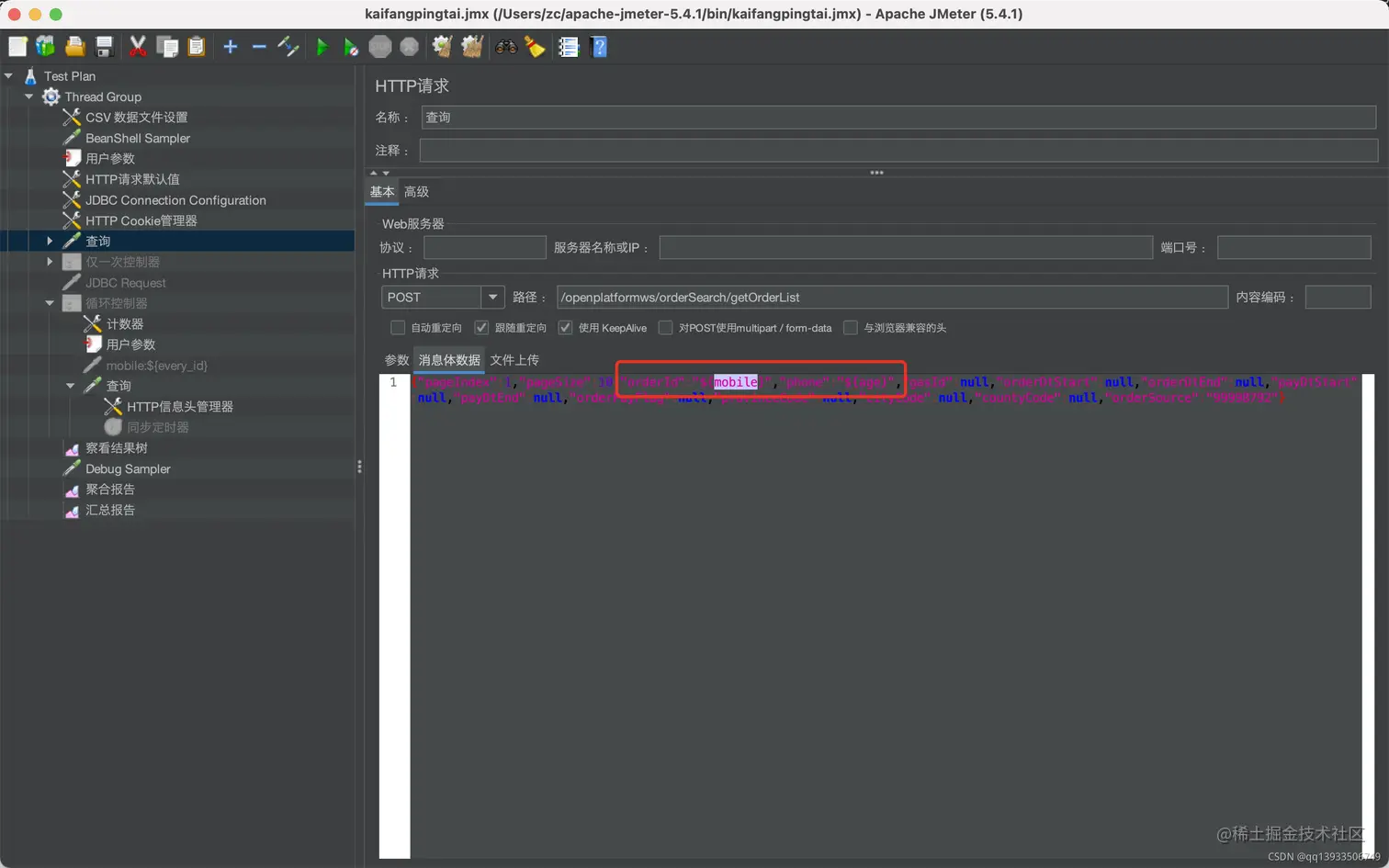Select HTTP请求默认值 in tree
Screen dimensions: 1389x868
tap(132, 179)
